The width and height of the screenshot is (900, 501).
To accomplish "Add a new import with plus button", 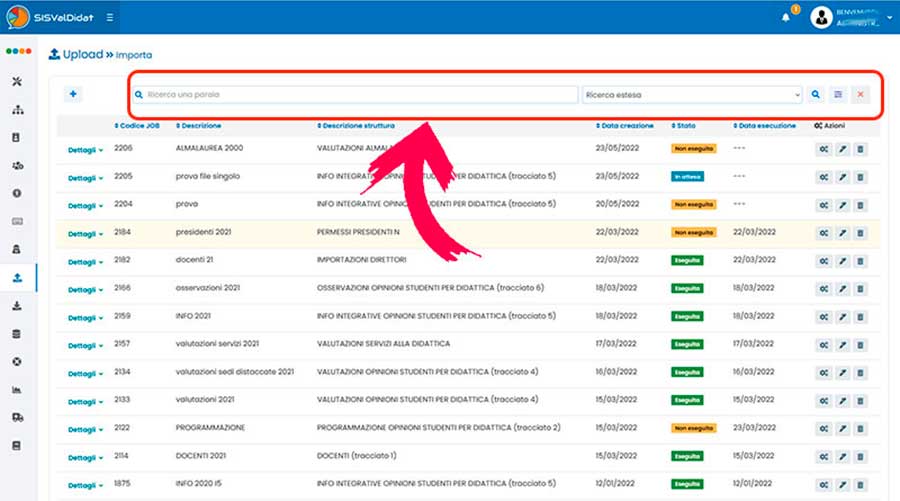I will click(x=73, y=94).
